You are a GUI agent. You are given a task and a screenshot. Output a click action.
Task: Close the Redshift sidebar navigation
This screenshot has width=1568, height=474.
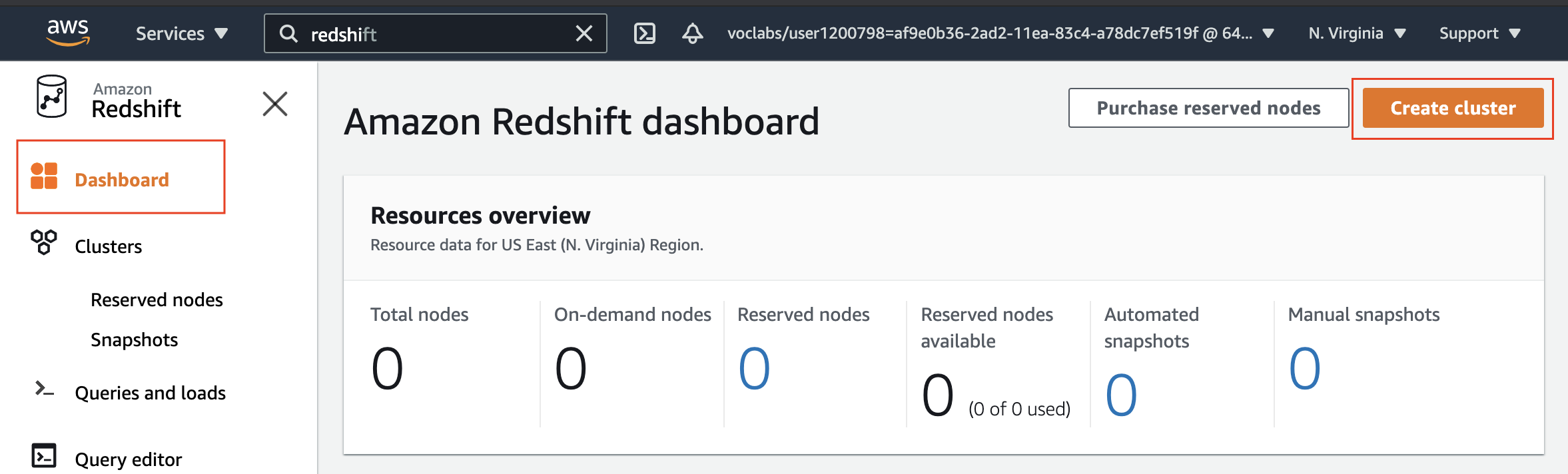[x=275, y=104]
